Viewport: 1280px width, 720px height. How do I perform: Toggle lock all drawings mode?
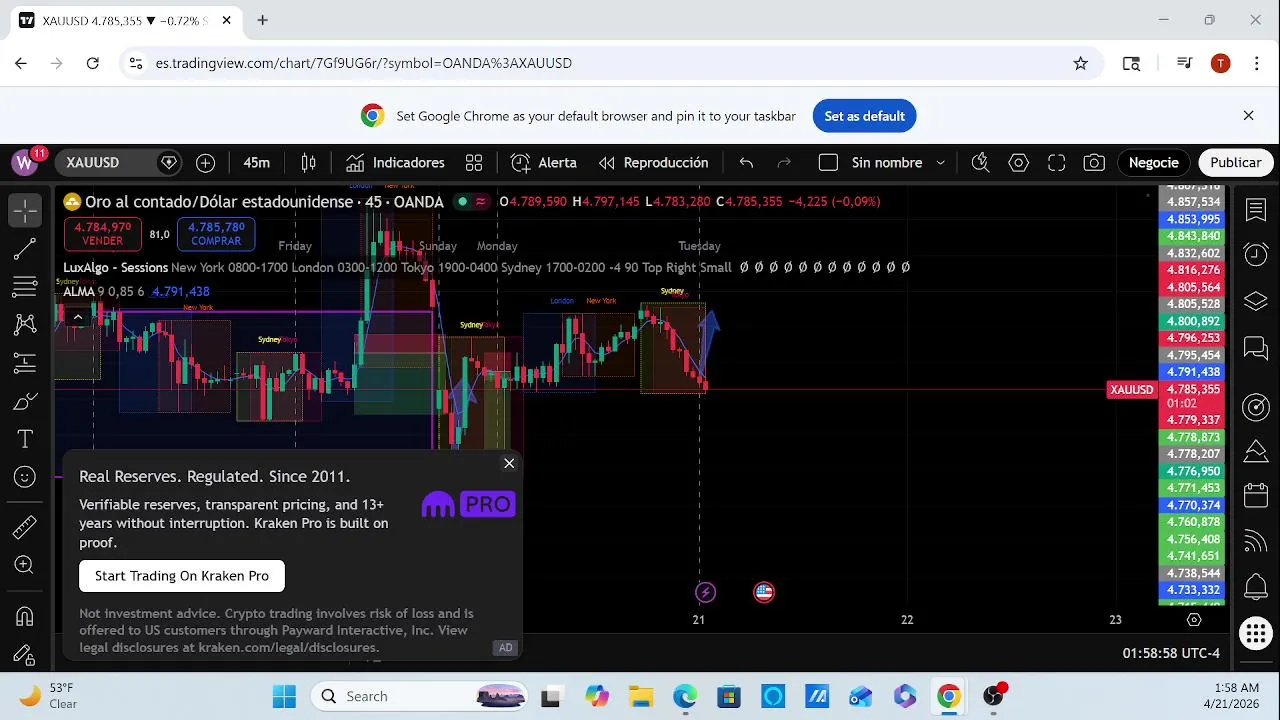25,654
